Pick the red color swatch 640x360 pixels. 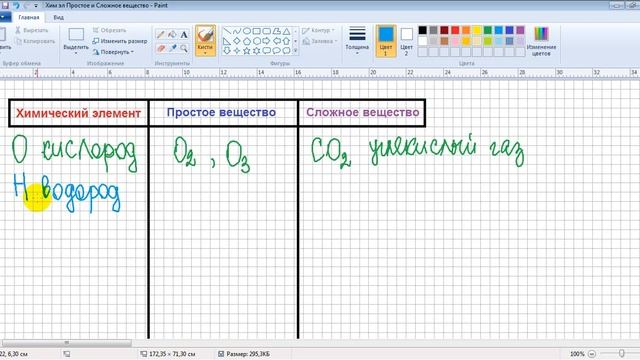[x=455, y=30]
